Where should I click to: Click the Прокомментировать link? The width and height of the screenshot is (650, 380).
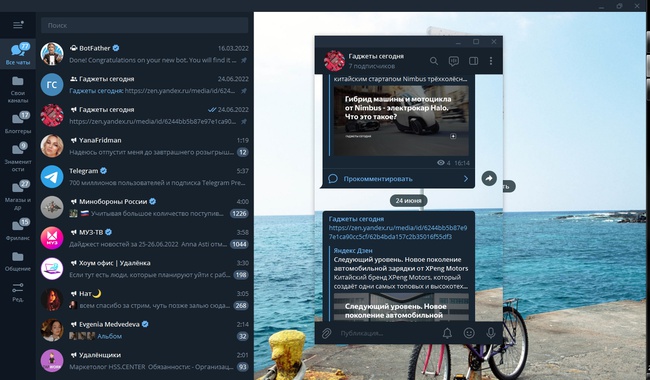(x=378, y=179)
